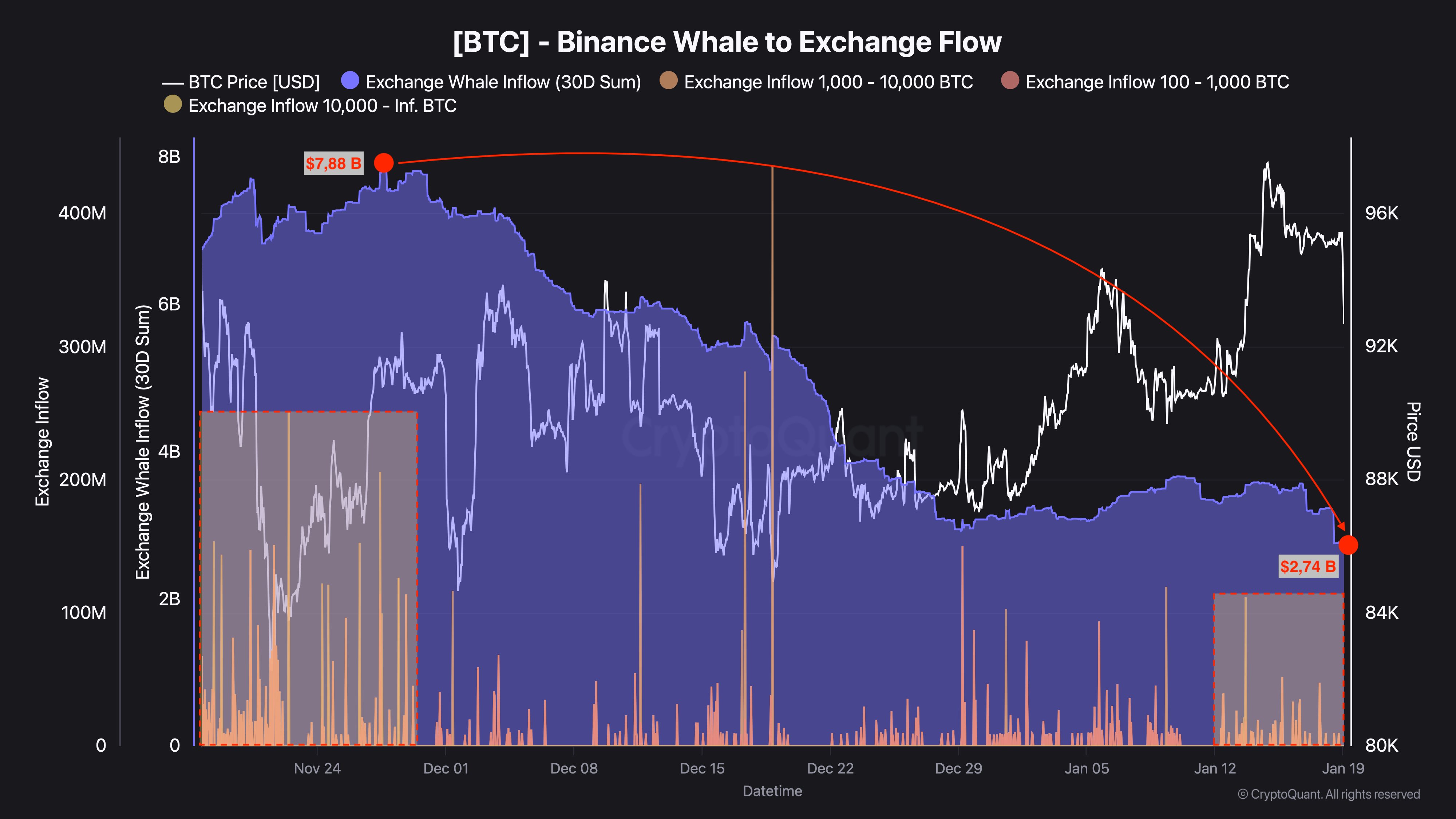Click the red peak marker dot near $7,88 B

coord(384,163)
